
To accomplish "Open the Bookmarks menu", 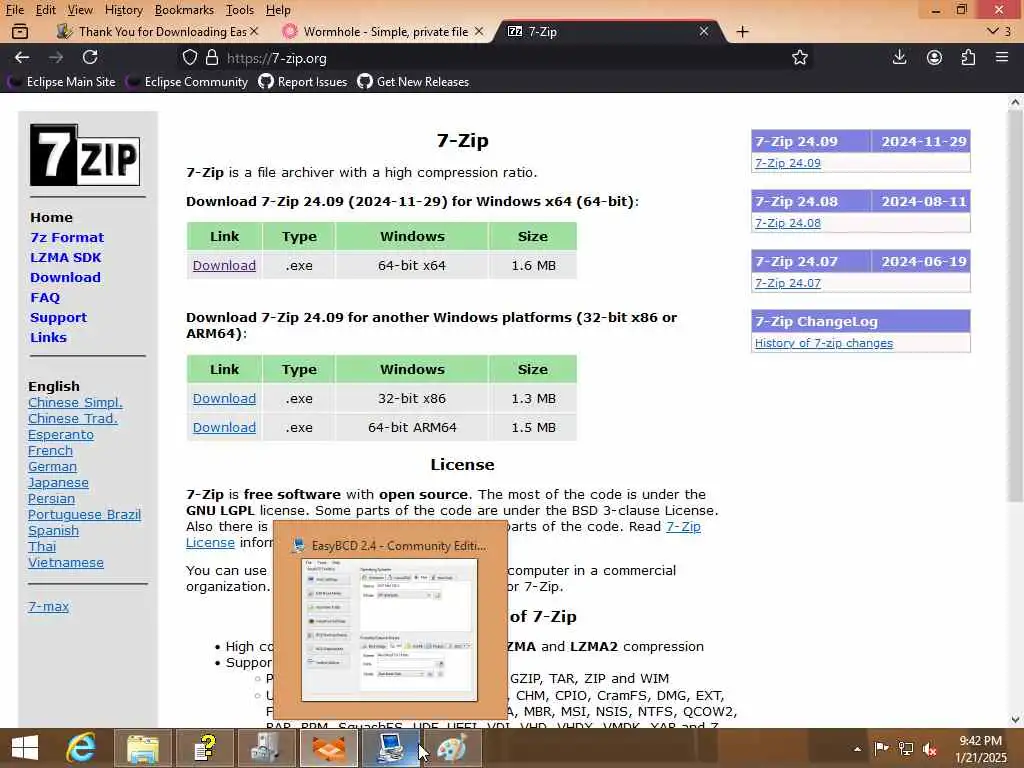I will click(184, 10).
